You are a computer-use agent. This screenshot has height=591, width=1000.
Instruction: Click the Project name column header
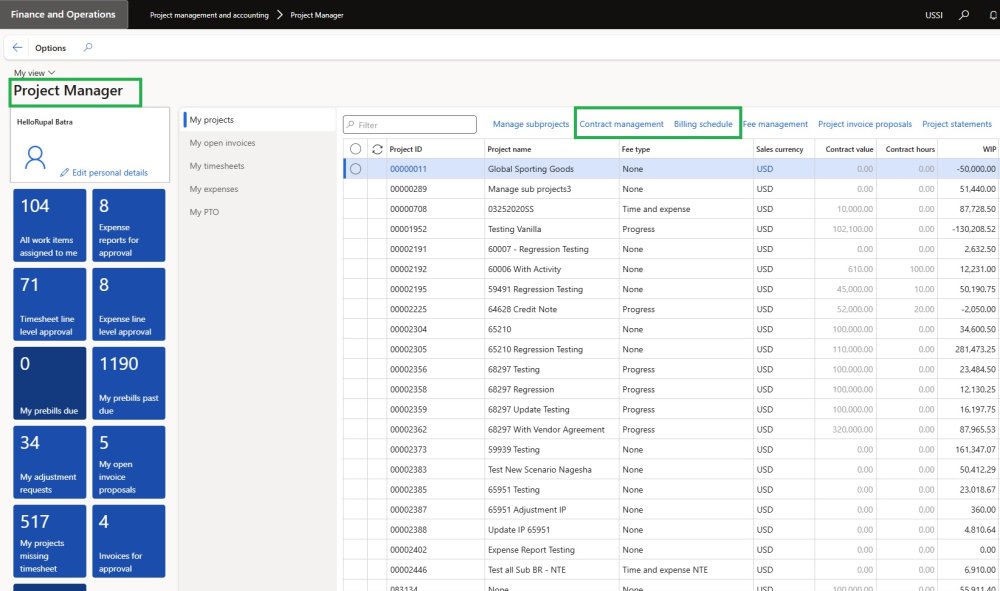point(509,149)
